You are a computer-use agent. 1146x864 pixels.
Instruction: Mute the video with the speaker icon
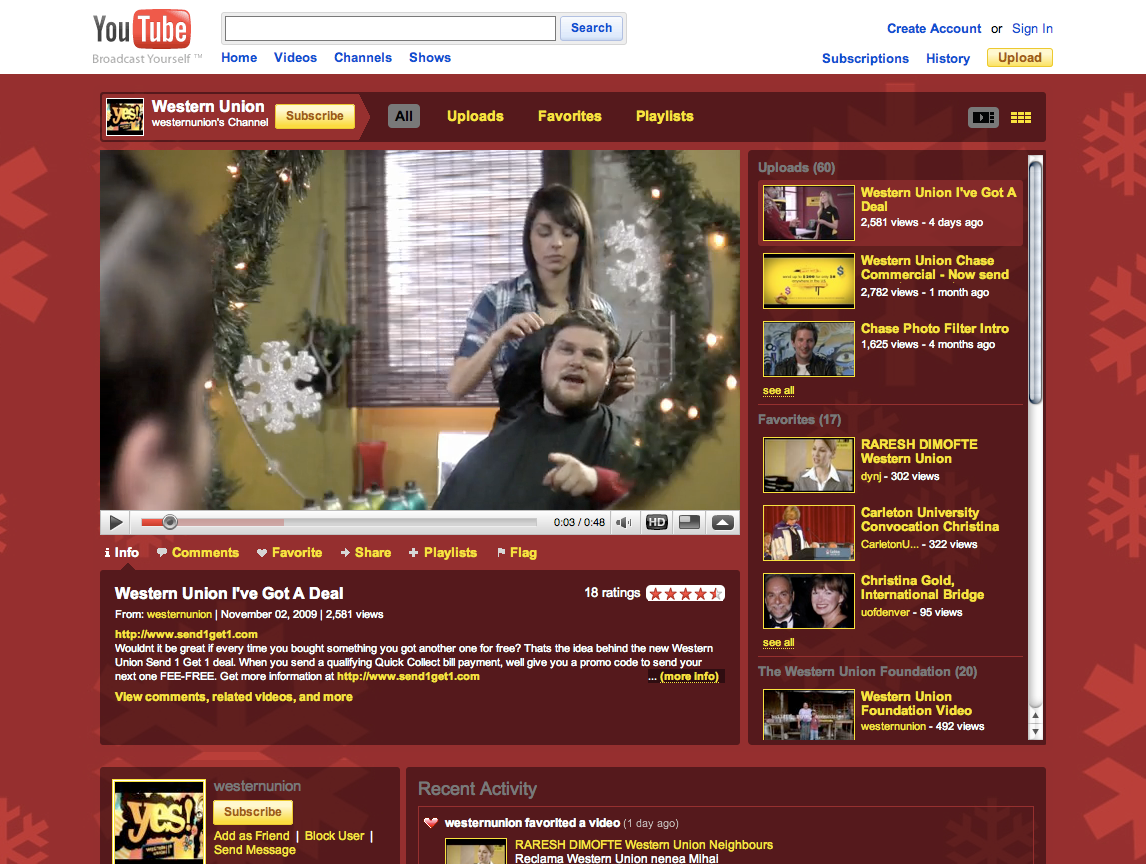623,522
